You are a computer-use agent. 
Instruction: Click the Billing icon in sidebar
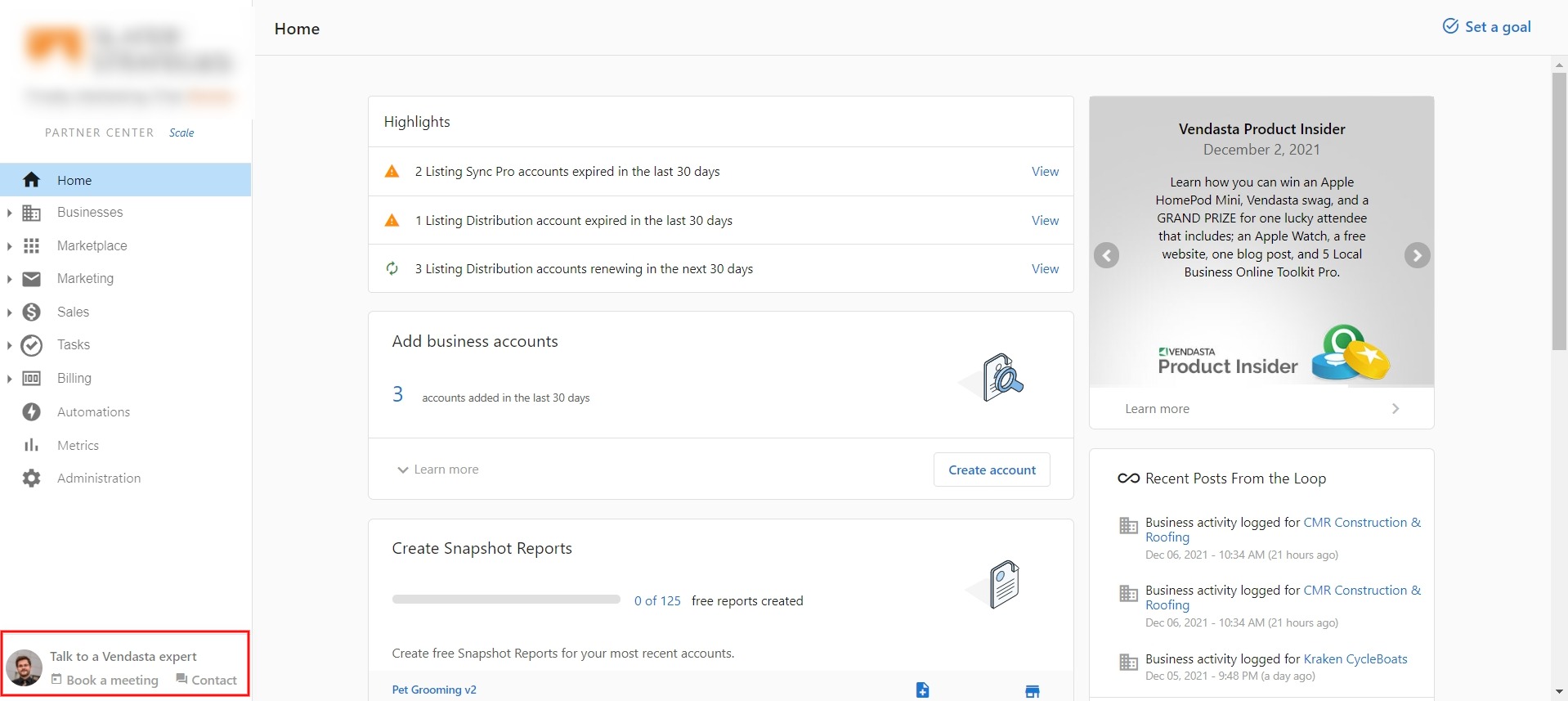[x=31, y=378]
